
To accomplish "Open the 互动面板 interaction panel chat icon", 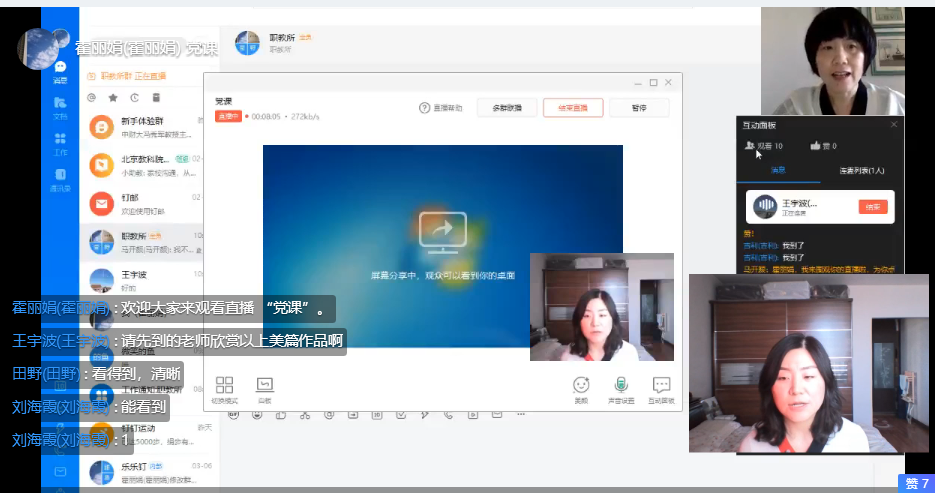I will (x=661, y=385).
